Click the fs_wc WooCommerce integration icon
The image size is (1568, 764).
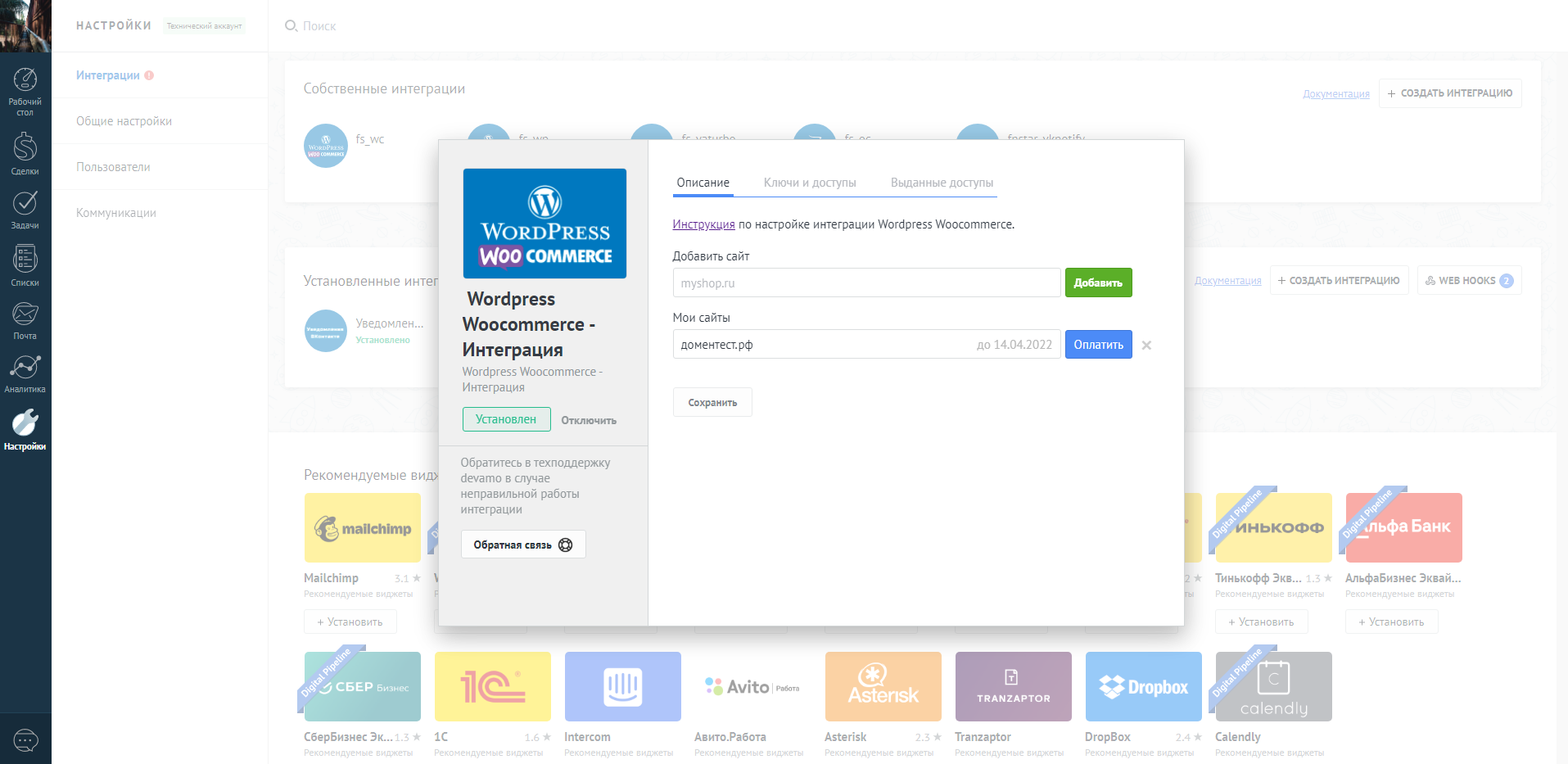point(326,146)
